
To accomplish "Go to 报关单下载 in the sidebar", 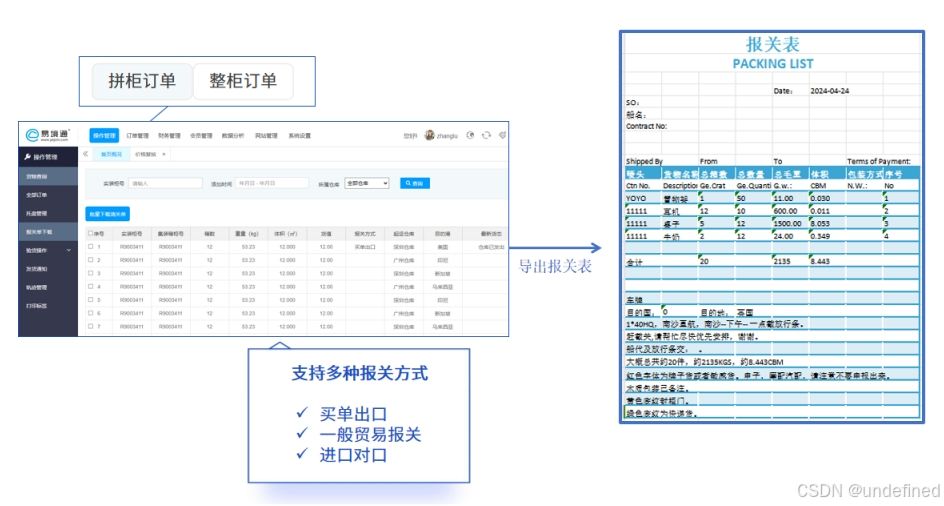I will pos(48,232).
